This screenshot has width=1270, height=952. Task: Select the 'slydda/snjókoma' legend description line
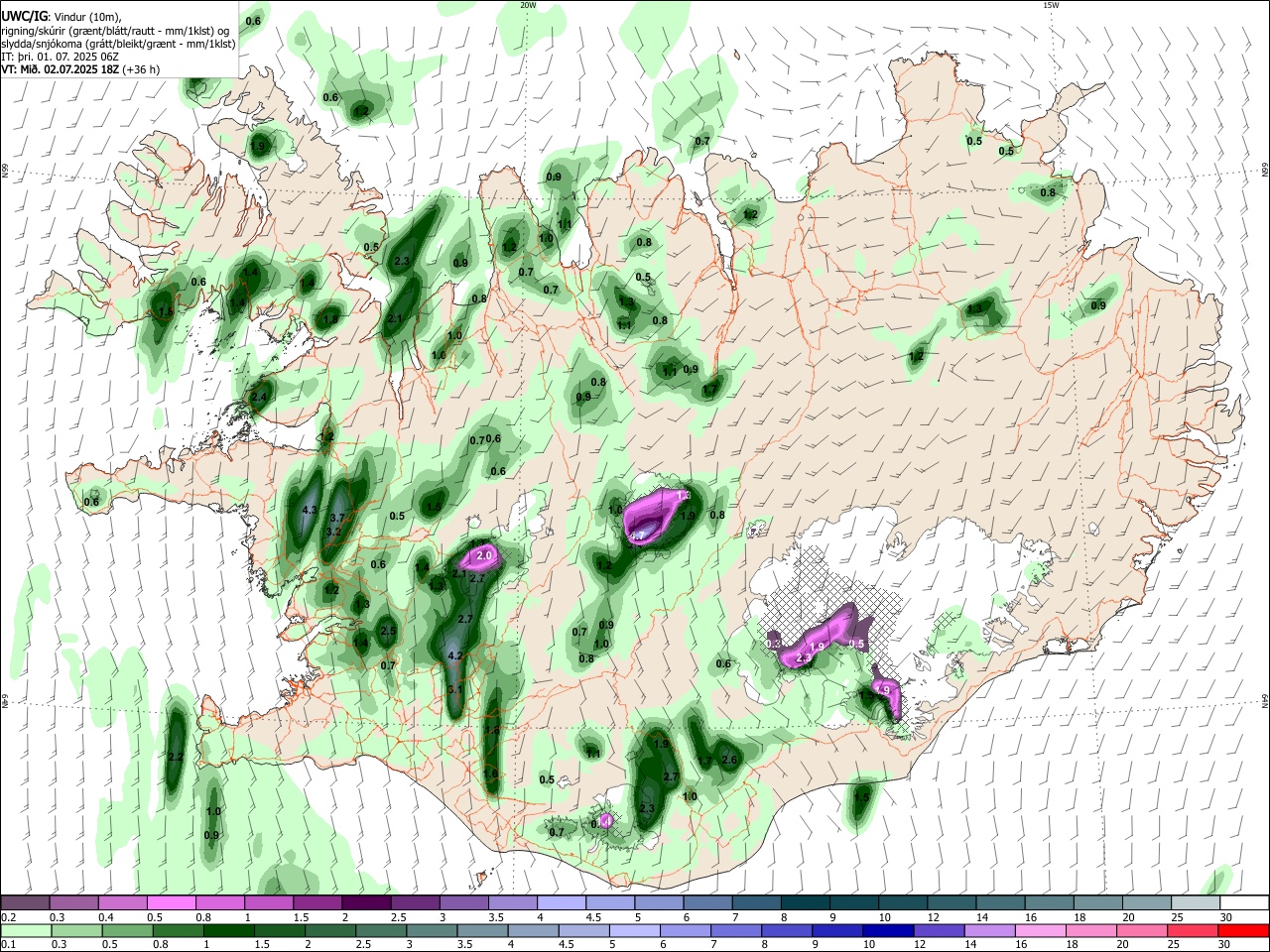click(x=118, y=44)
